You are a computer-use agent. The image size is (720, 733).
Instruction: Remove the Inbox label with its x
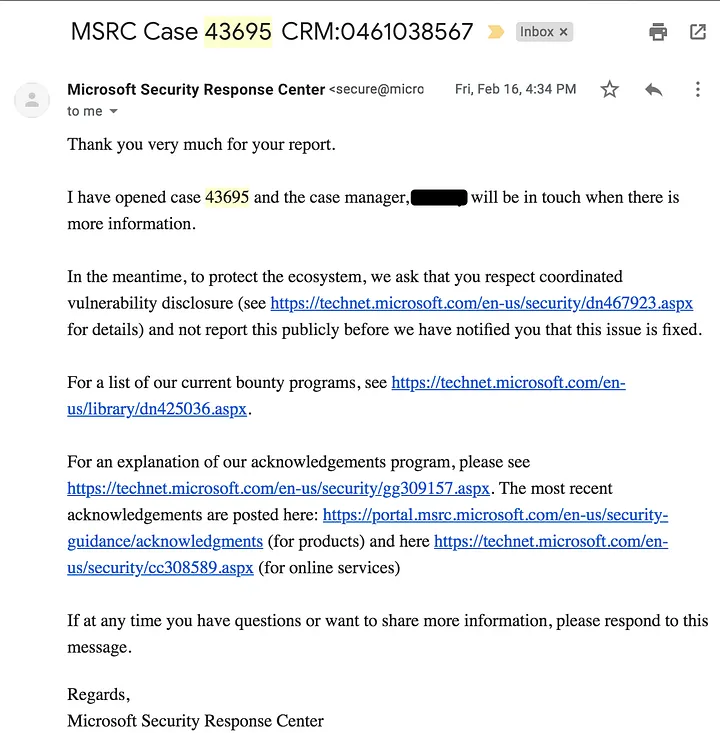[x=564, y=32]
